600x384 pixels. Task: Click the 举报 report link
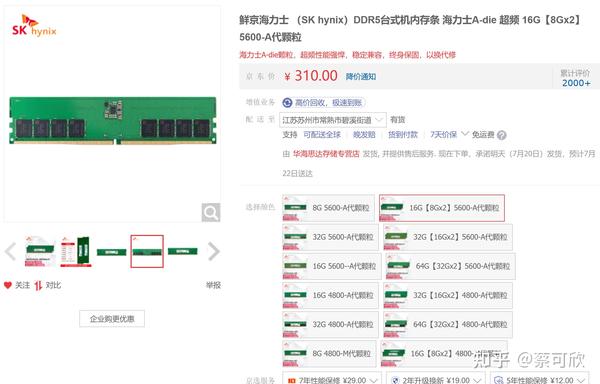click(x=213, y=285)
